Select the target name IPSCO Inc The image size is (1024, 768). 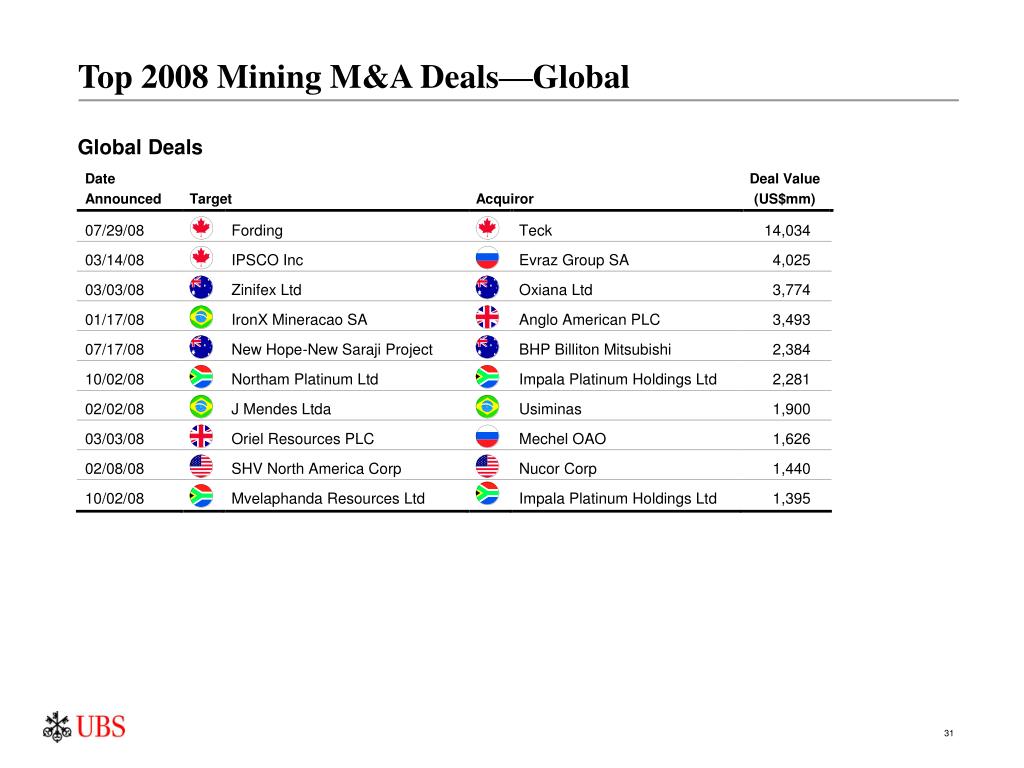tap(267, 260)
